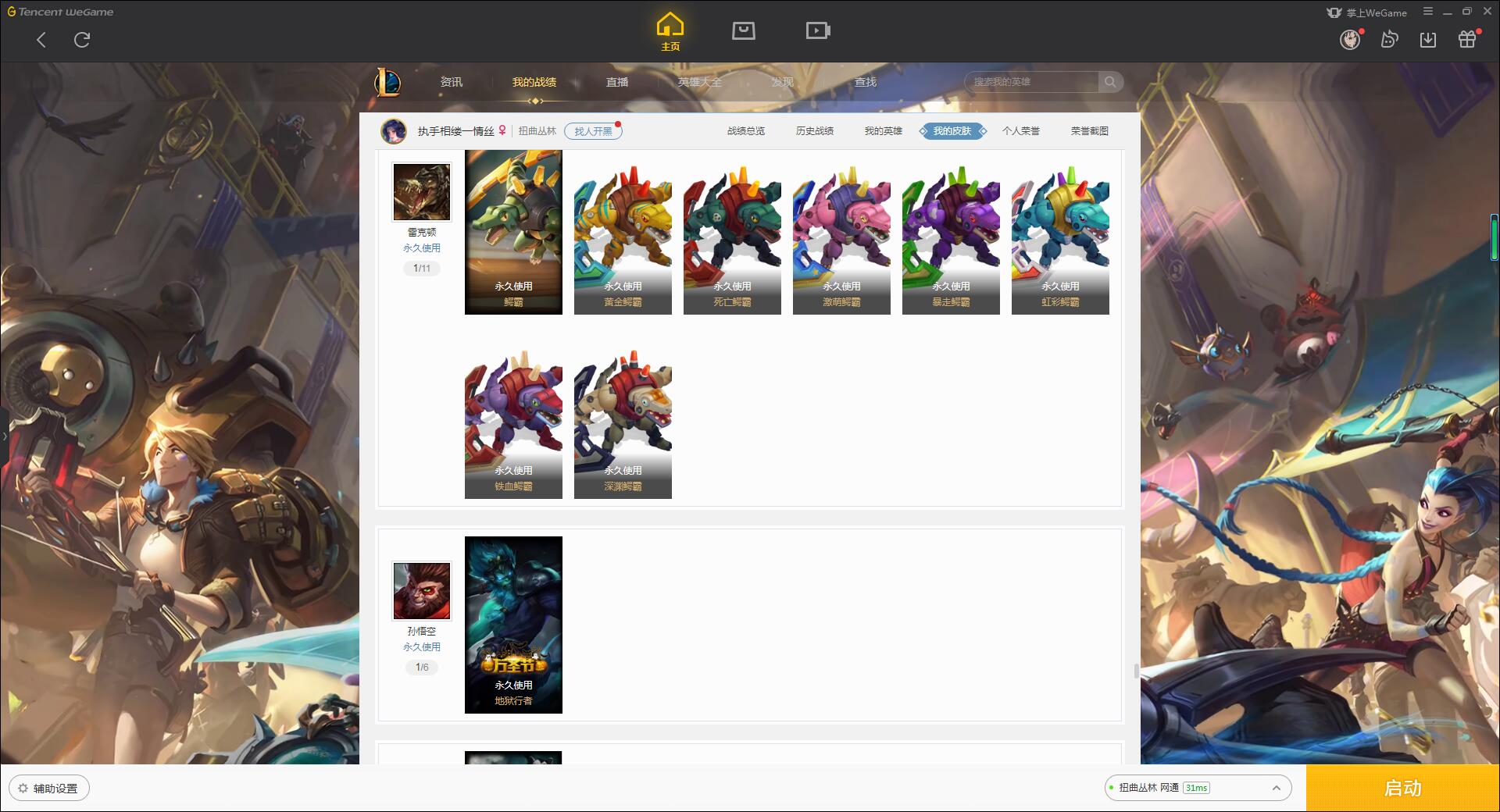Open the 个人荣誉 sub-tab
Viewport: 1500px width, 812px height.
click(1021, 131)
